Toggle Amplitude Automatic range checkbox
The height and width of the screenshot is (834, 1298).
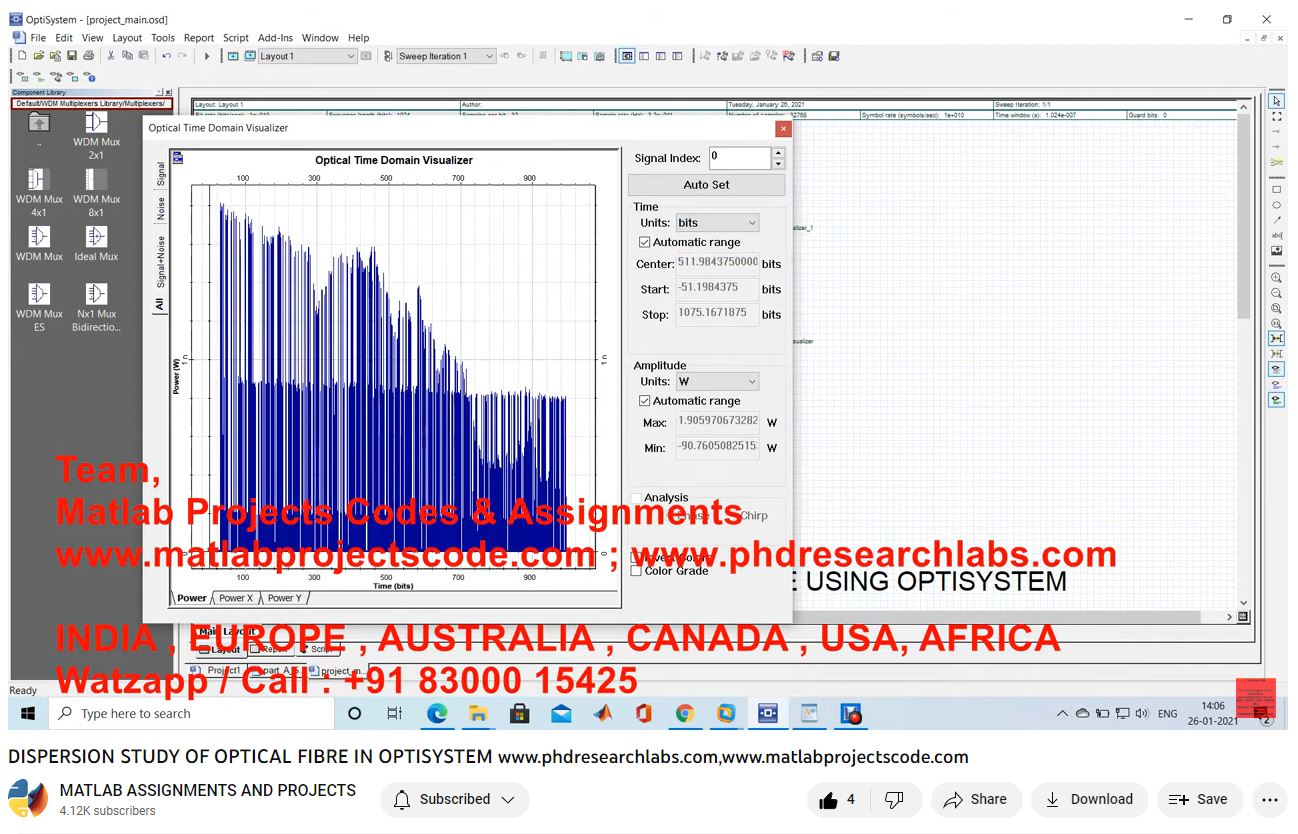click(644, 400)
